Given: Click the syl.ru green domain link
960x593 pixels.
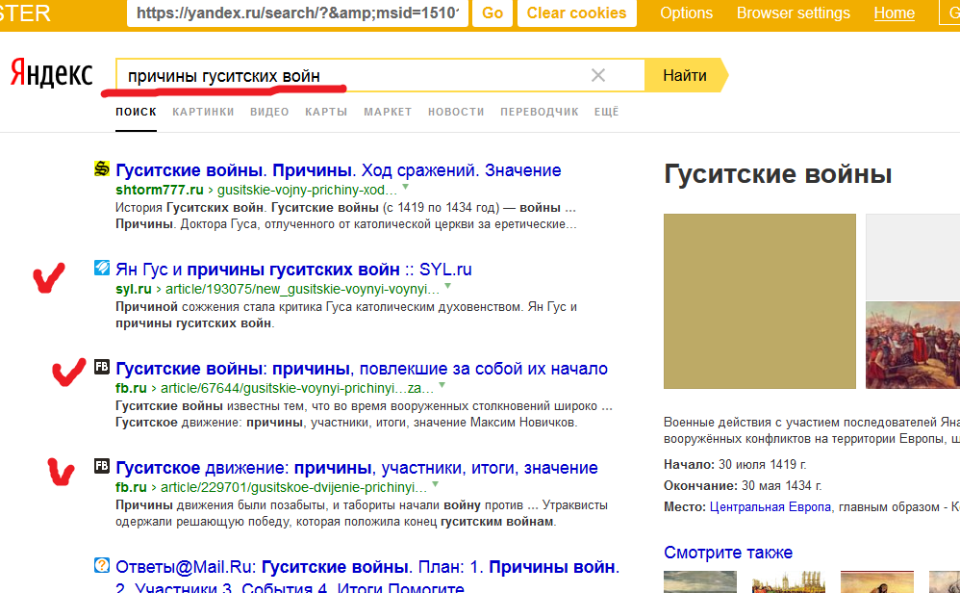Looking at the screenshot, I should point(133,289).
